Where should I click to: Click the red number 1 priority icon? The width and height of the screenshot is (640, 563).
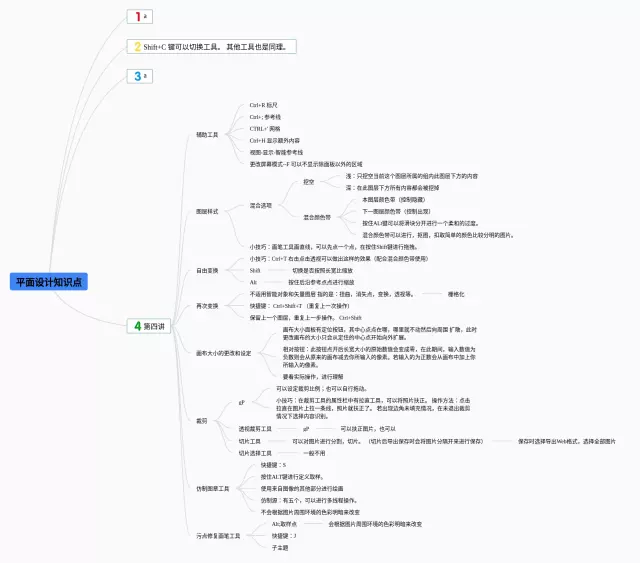[138, 16]
